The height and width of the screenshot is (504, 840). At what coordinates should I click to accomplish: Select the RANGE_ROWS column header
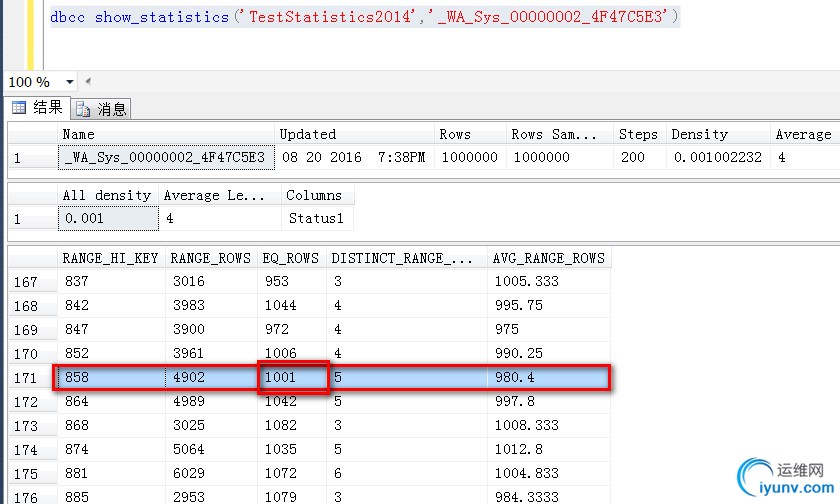click(211, 258)
